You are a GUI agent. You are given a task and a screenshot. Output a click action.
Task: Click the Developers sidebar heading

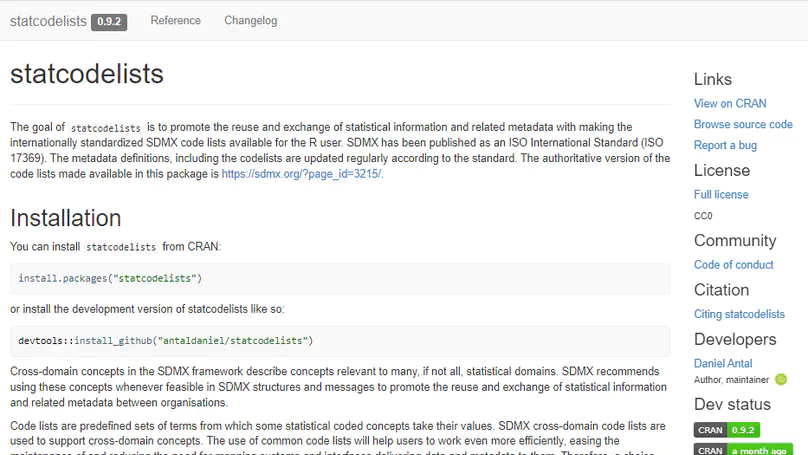(x=735, y=340)
